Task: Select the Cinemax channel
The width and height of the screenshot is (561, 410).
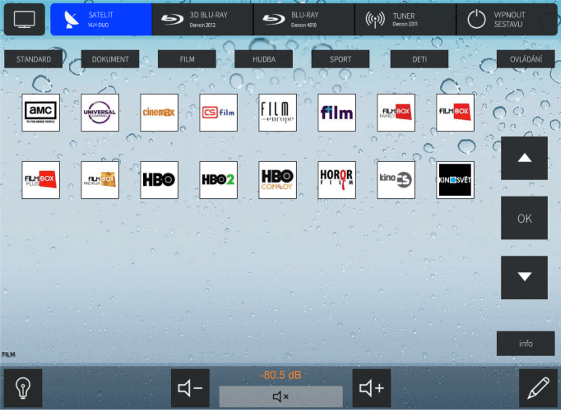Action: click(x=159, y=113)
